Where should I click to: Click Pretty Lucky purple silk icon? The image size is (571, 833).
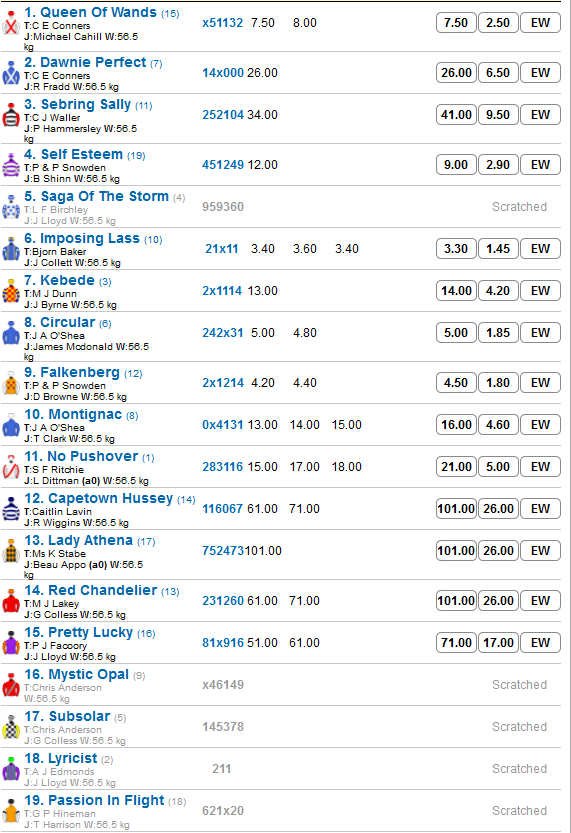[11, 642]
